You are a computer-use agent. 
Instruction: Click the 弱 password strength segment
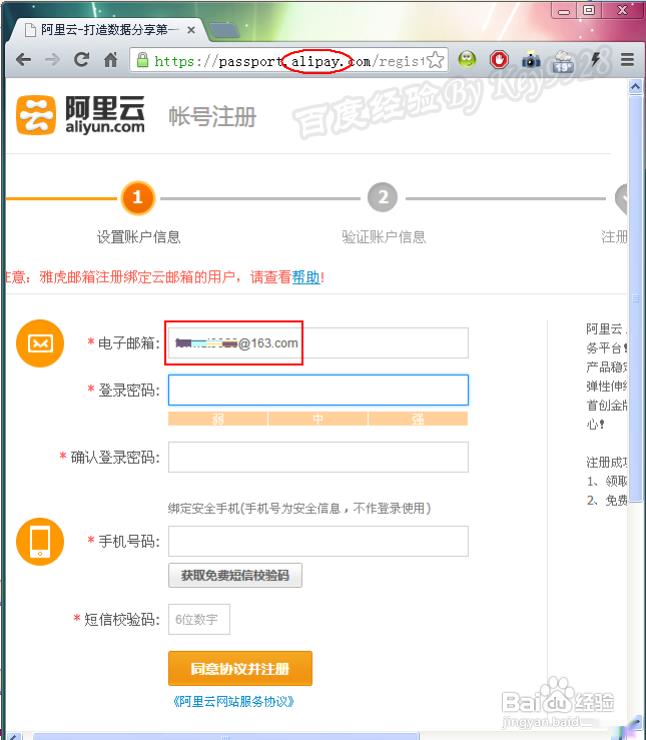pyautogui.click(x=218, y=419)
